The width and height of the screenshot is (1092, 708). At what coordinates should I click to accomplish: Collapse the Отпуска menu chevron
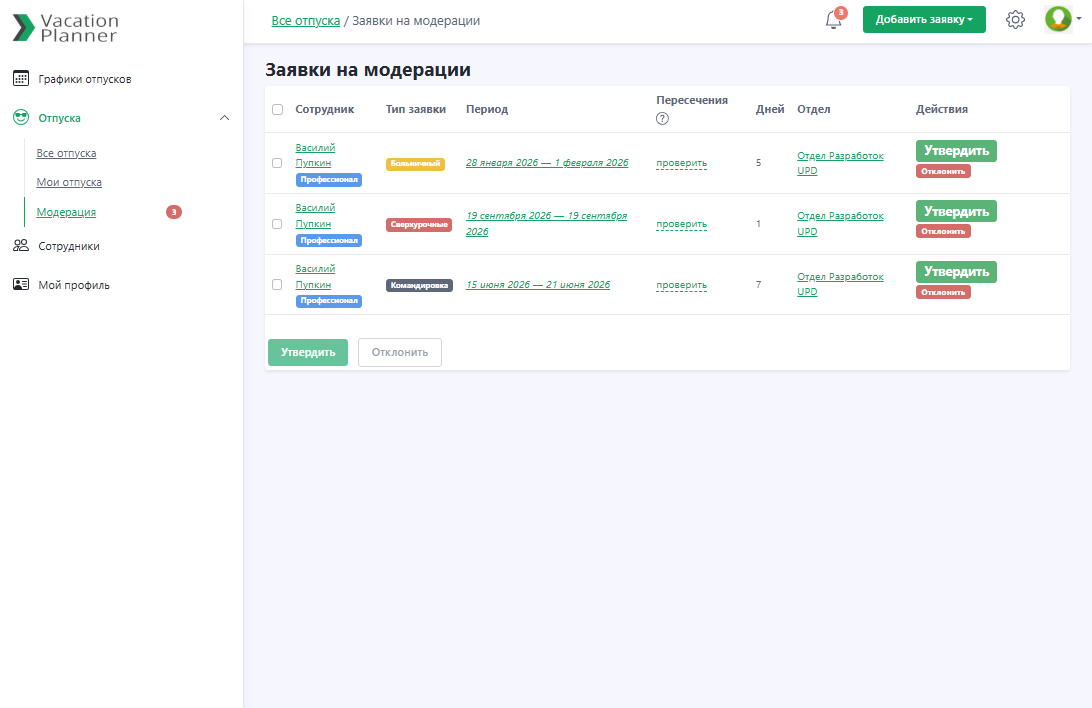(x=224, y=118)
